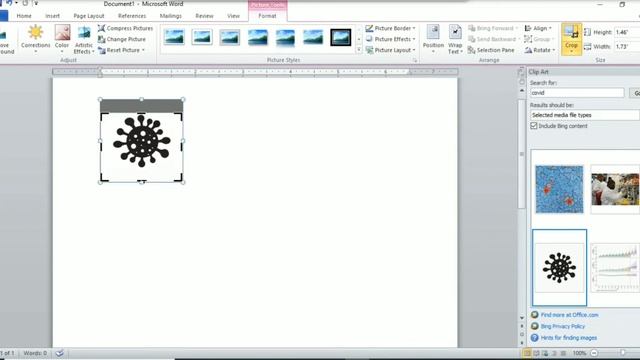Viewport: 640px width, 360px height.
Task: Click the Group command
Action: tap(538, 39)
